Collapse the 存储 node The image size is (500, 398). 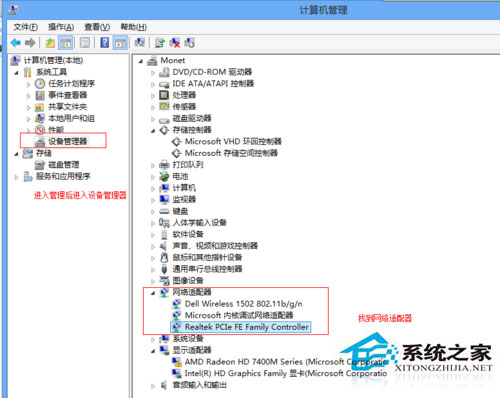pos(17,154)
